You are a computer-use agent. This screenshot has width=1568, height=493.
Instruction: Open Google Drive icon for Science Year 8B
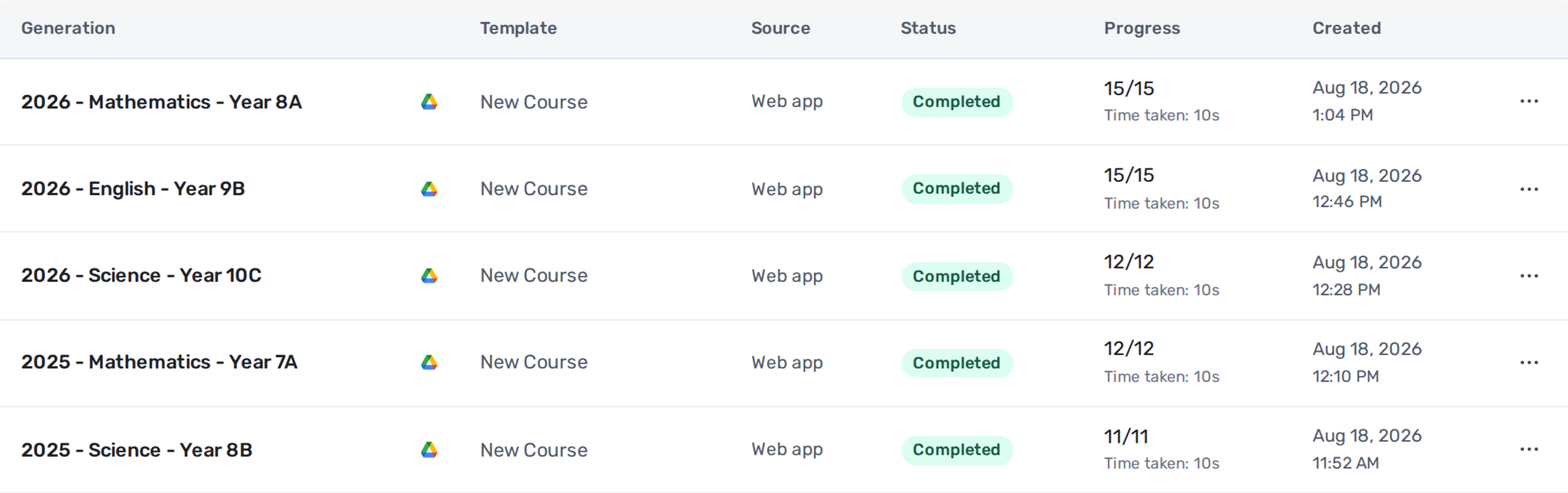(429, 450)
